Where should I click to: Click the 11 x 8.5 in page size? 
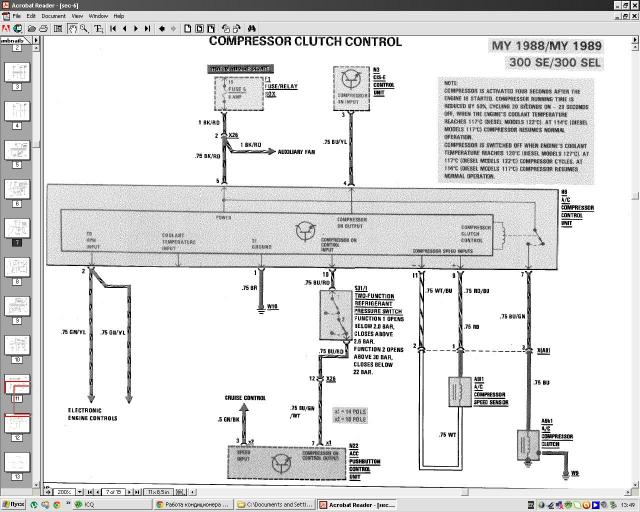point(159,492)
